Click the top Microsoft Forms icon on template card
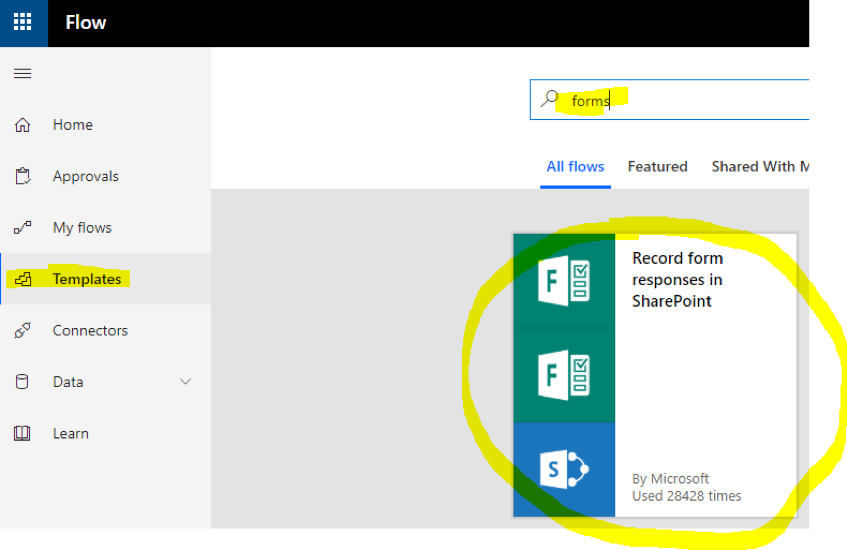This screenshot has width=847, height=550. click(564, 281)
